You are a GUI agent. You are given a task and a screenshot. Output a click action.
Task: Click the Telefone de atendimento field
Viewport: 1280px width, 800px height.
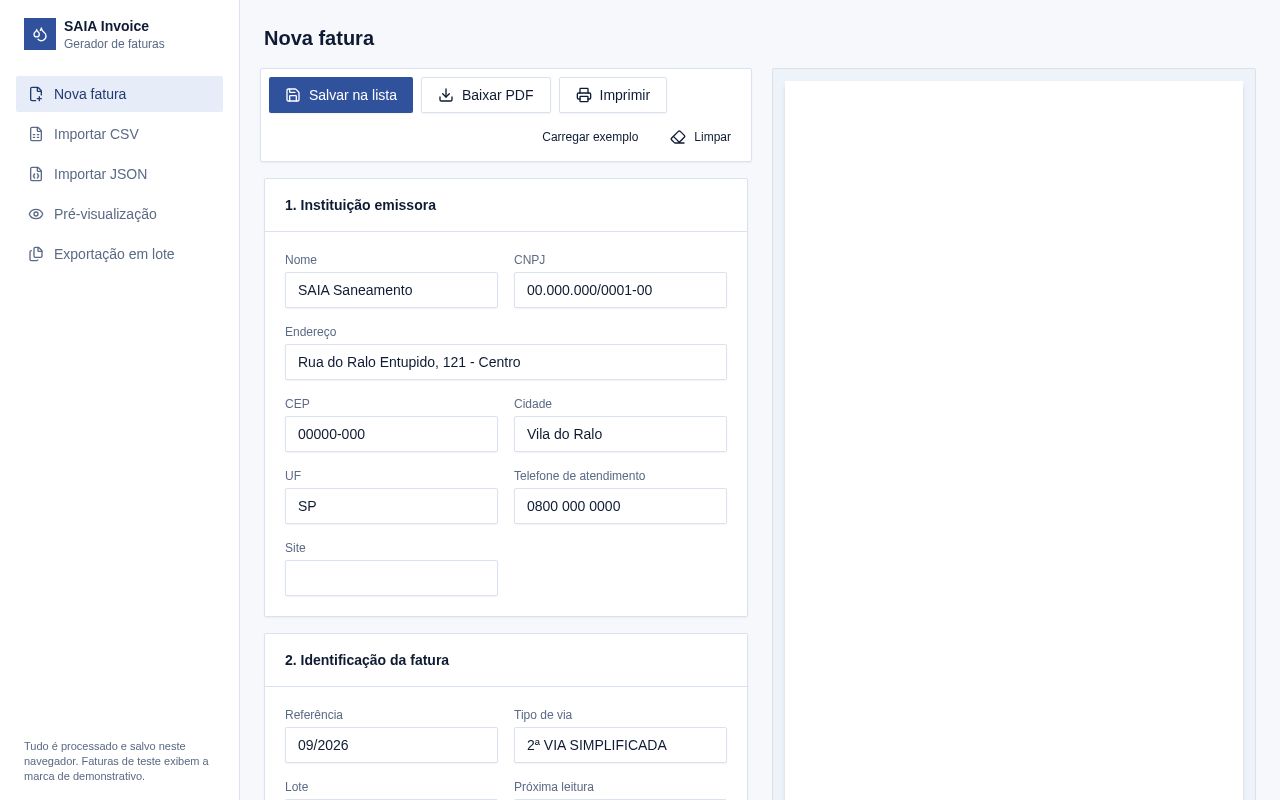[x=620, y=506]
